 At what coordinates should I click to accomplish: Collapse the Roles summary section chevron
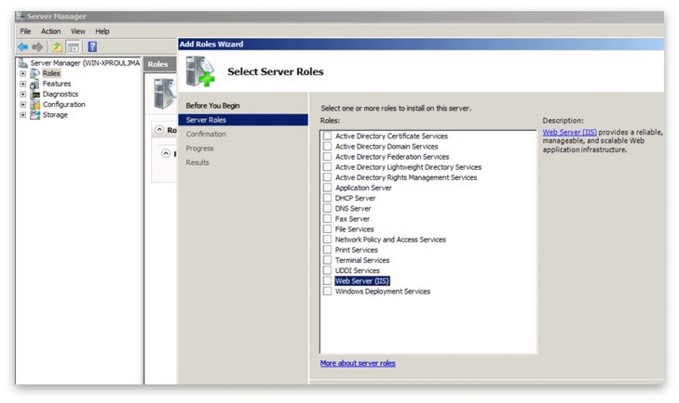click(x=159, y=130)
